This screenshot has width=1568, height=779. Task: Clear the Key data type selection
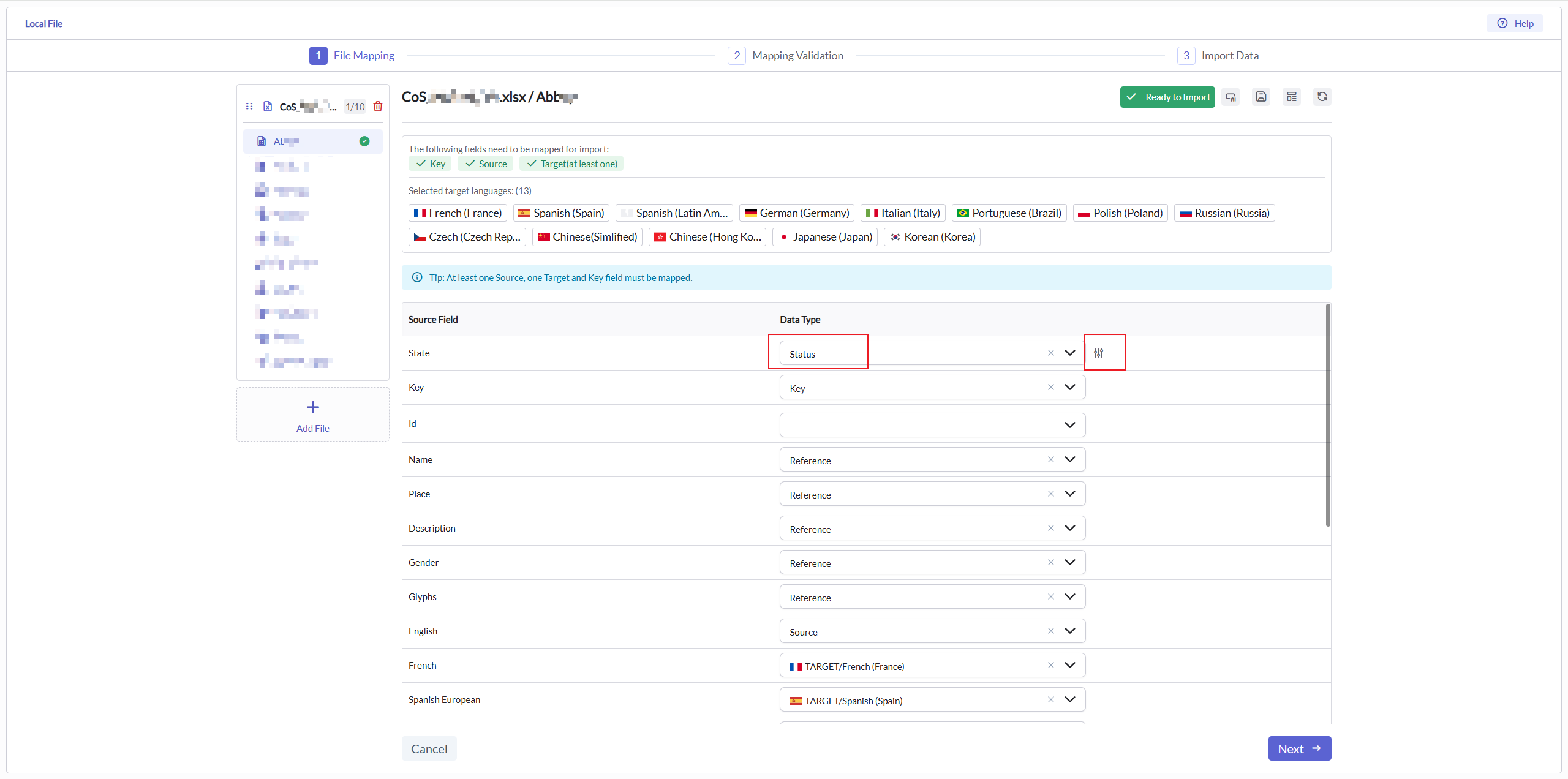coord(1051,387)
